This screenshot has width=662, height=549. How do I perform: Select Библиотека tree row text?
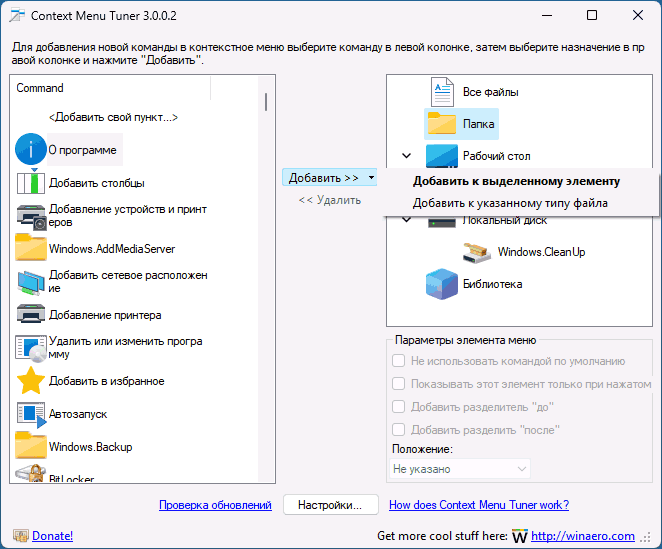tap(492, 284)
